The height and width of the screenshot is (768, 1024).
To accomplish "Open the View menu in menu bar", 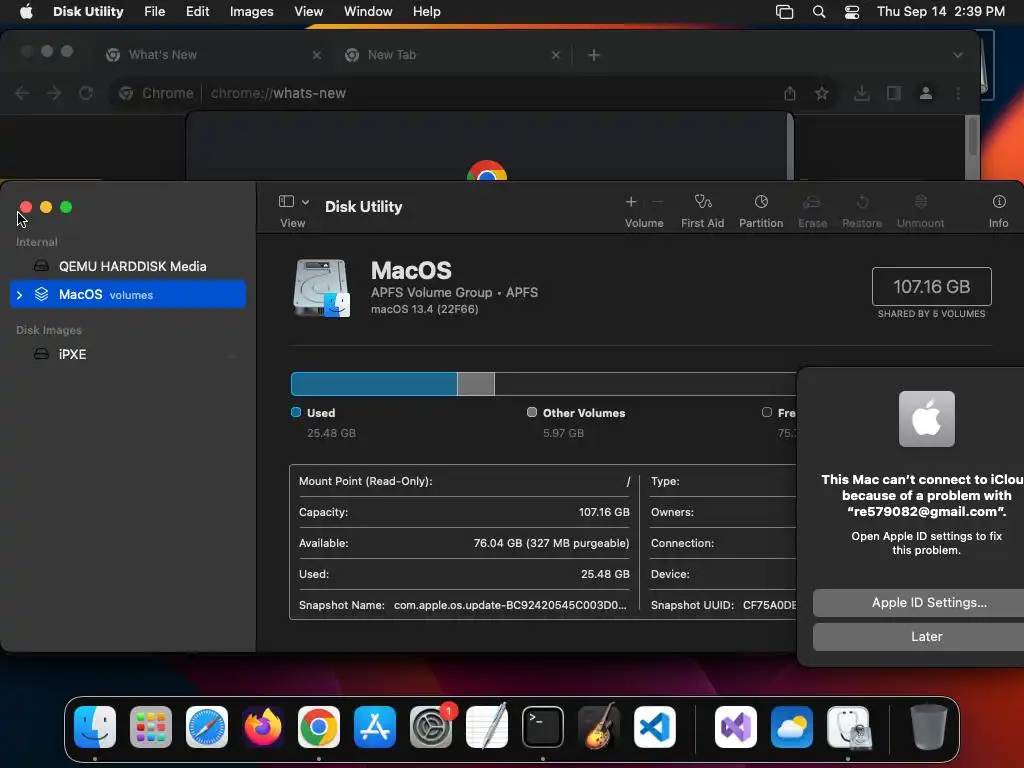I will coord(308,12).
